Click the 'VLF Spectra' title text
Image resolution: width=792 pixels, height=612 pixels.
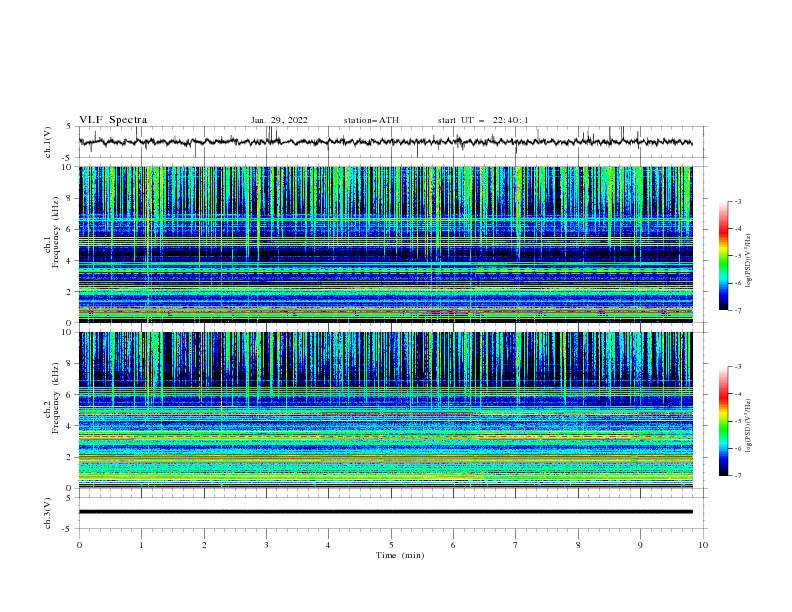(x=113, y=120)
